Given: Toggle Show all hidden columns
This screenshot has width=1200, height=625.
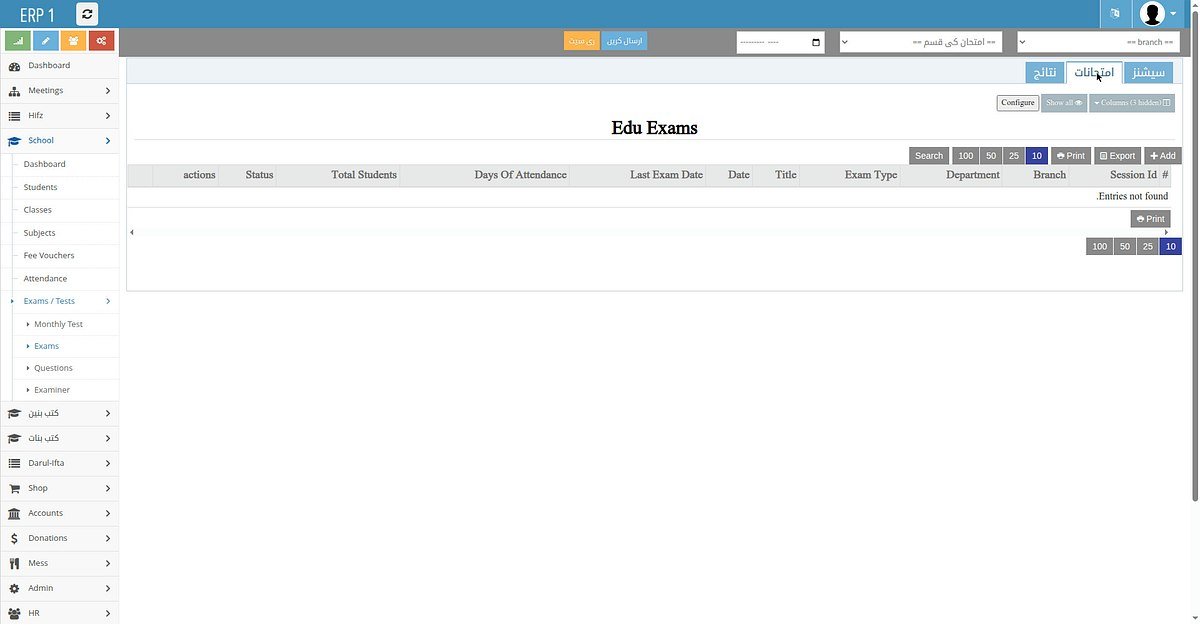Looking at the screenshot, I should [x=1064, y=103].
